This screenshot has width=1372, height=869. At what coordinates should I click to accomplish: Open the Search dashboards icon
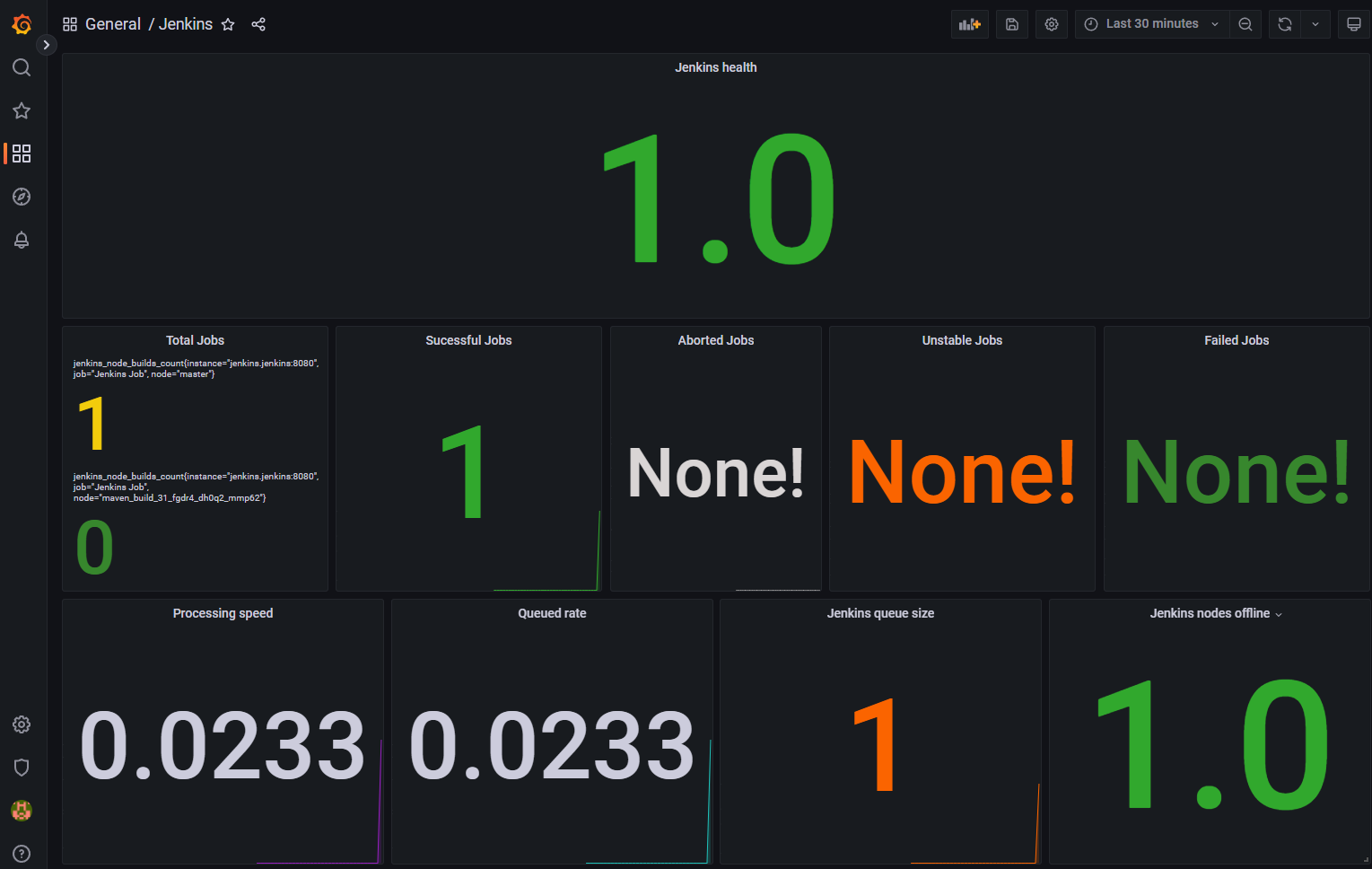pyautogui.click(x=22, y=67)
